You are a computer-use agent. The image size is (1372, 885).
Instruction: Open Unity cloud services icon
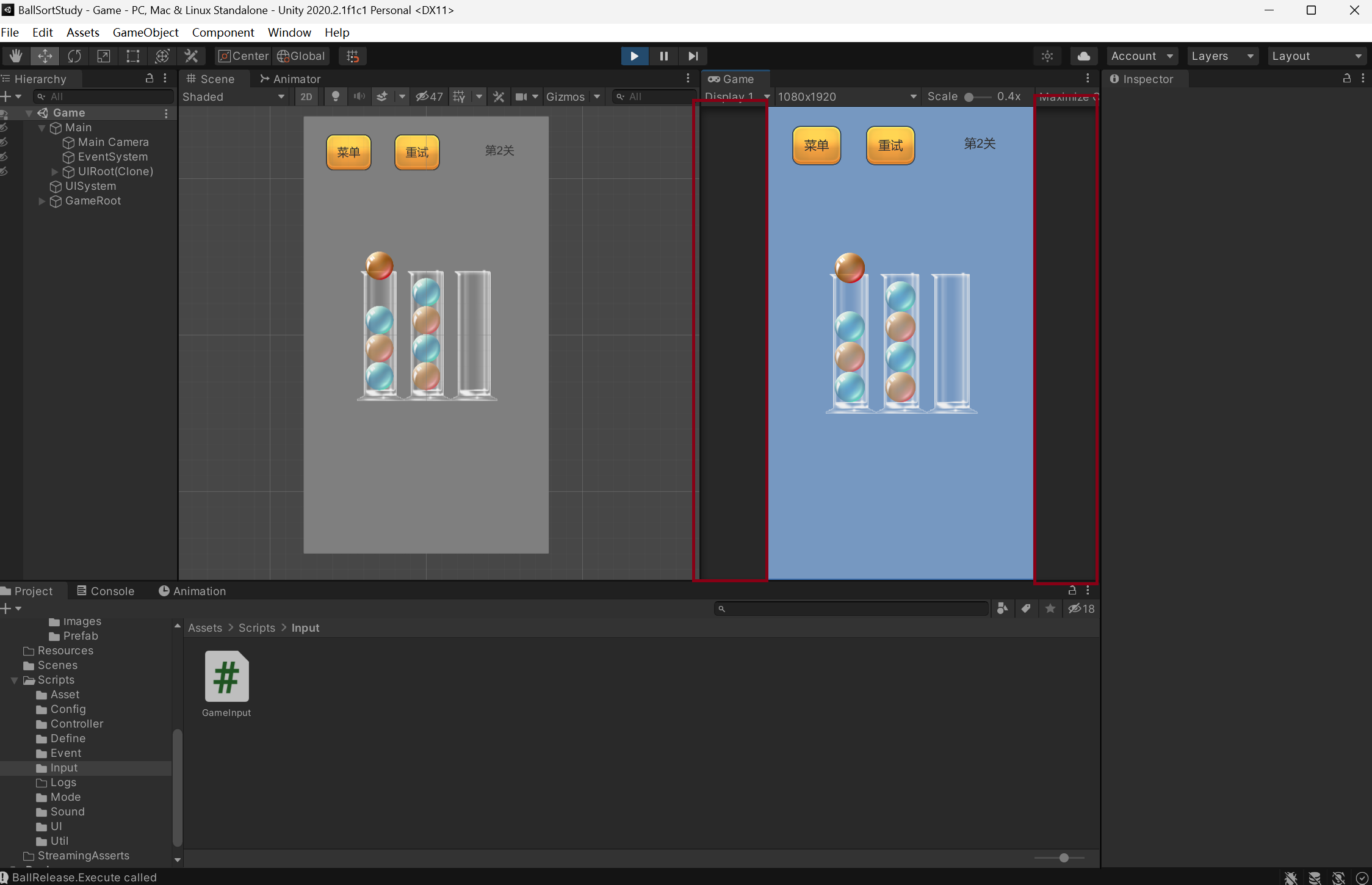[x=1084, y=56]
